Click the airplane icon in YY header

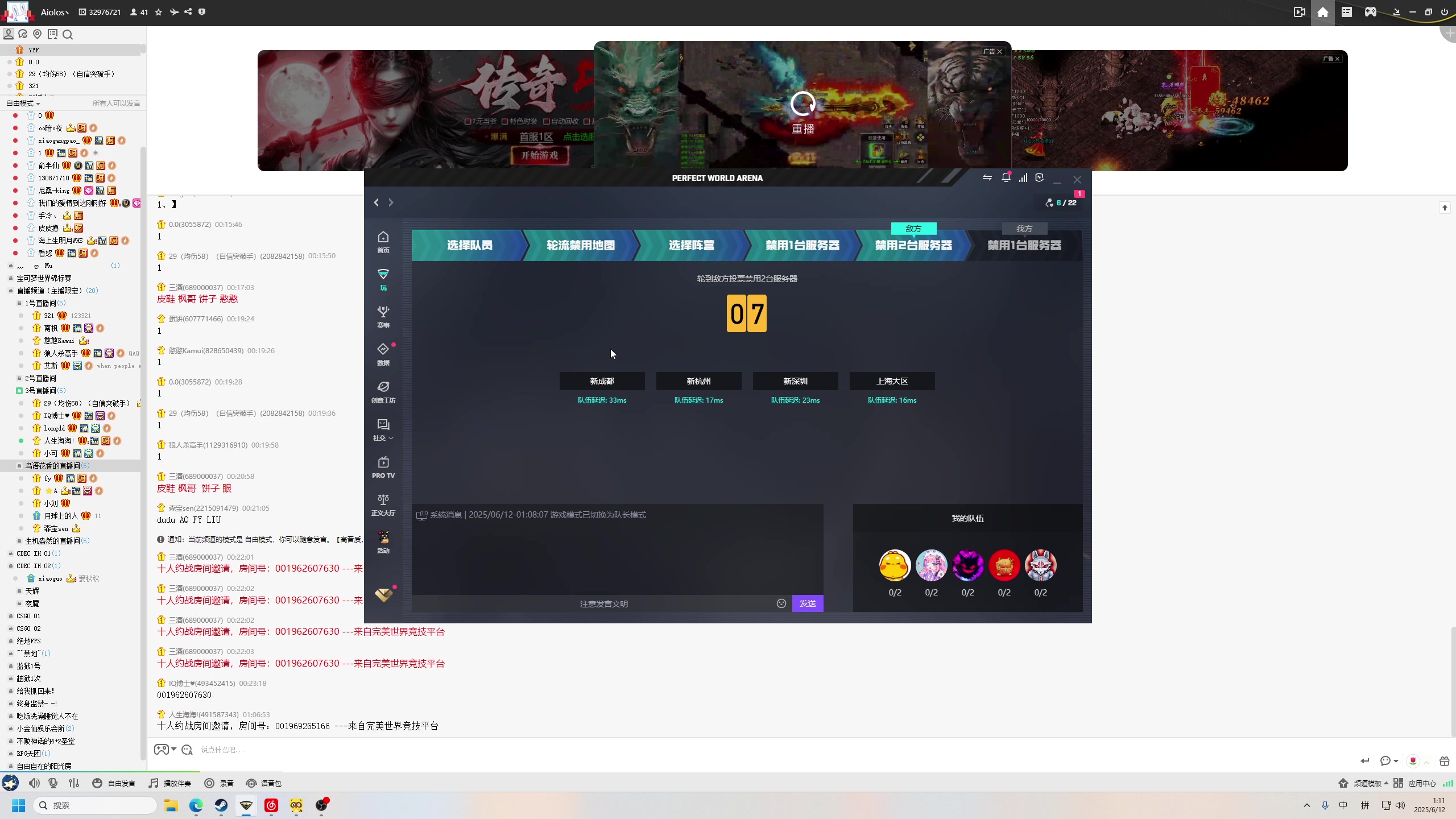click(174, 11)
